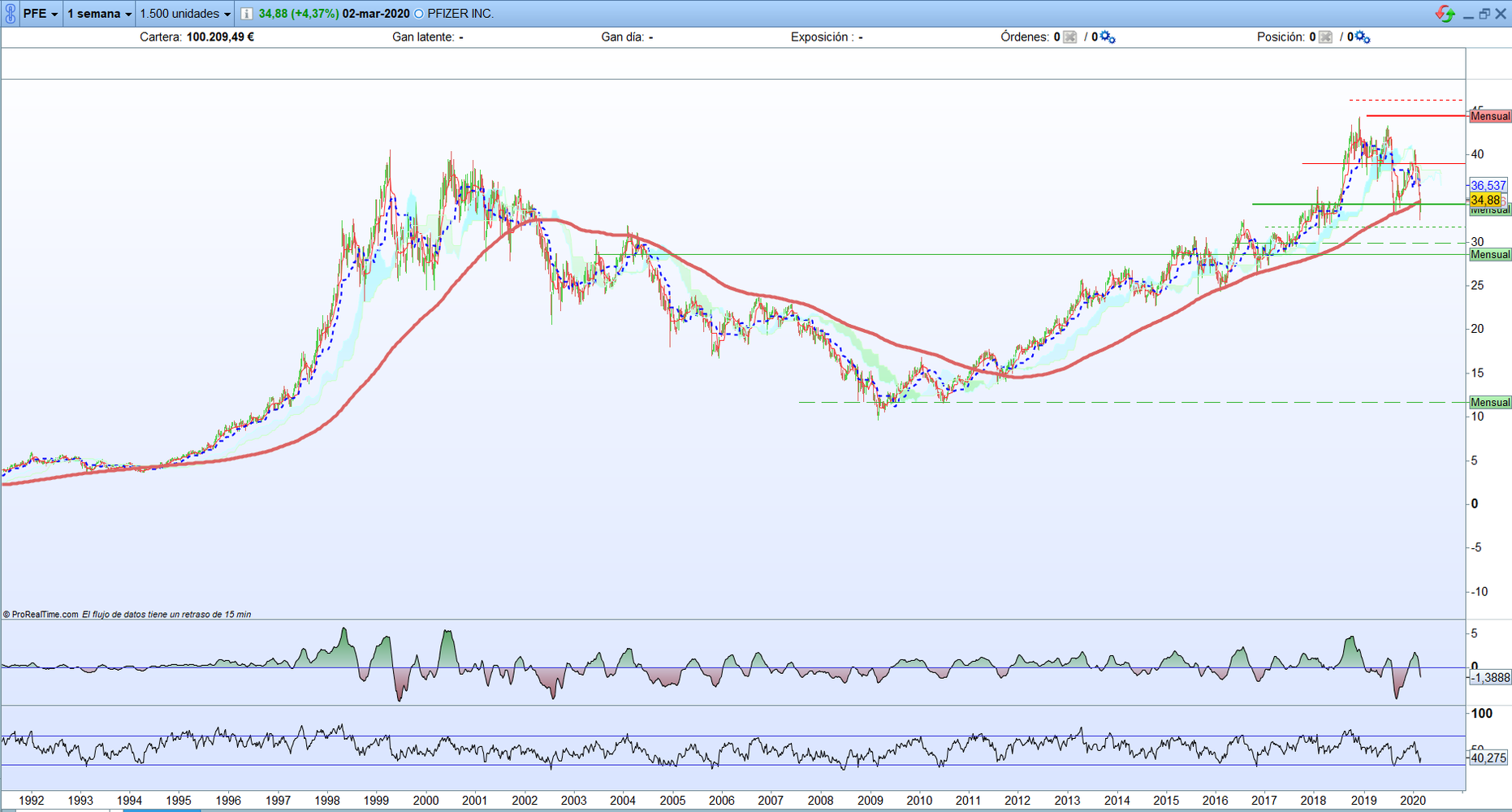Viewport: 1512px width, 812px height.
Task: Restore the chart window size
Action: pyautogui.click(x=1484, y=14)
